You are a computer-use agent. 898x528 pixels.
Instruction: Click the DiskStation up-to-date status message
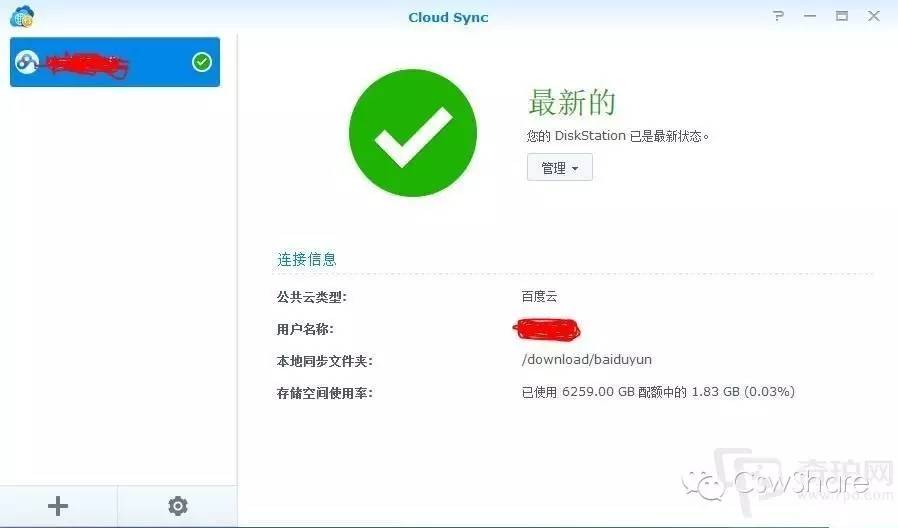pos(618,136)
